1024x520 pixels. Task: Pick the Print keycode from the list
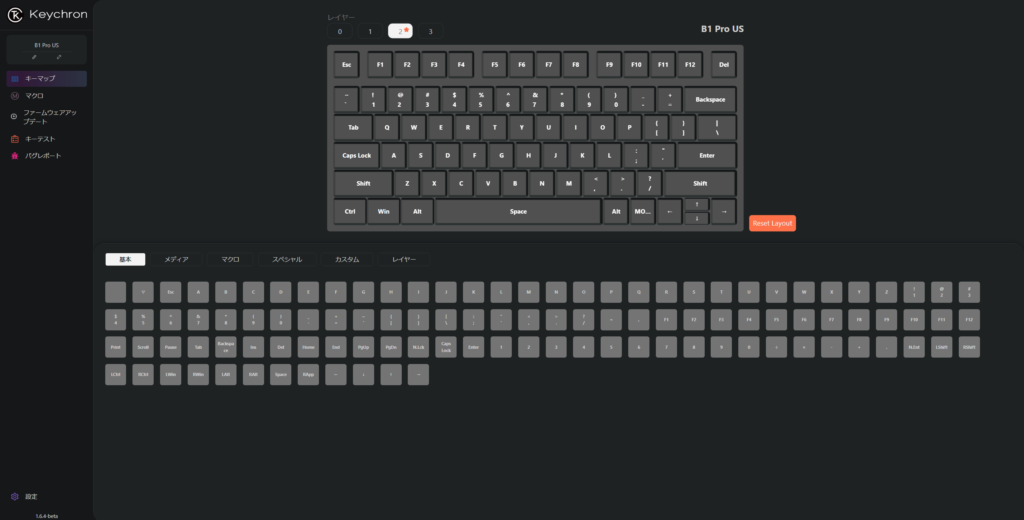click(116, 347)
